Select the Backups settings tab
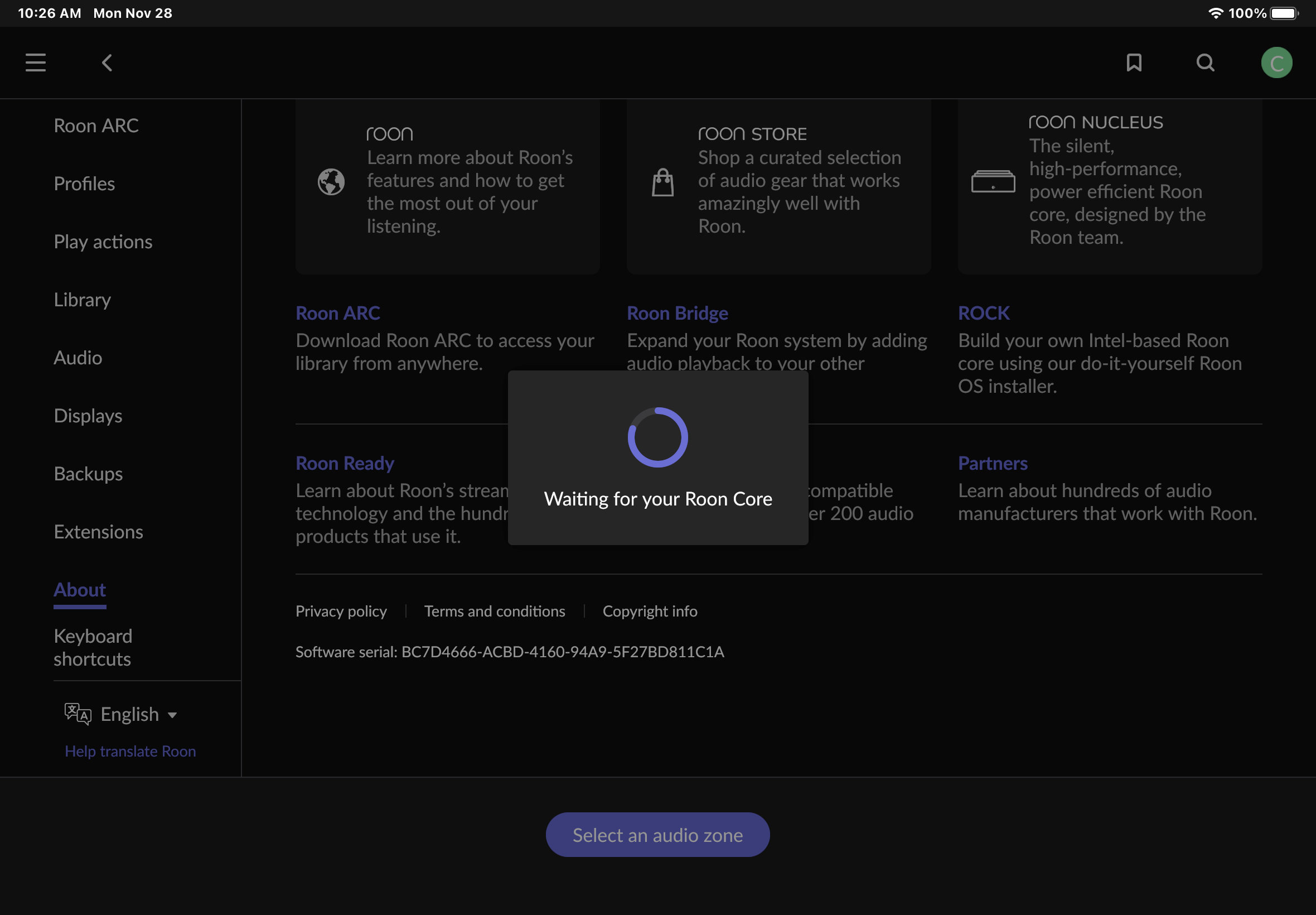This screenshot has width=1316, height=915. (88, 474)
